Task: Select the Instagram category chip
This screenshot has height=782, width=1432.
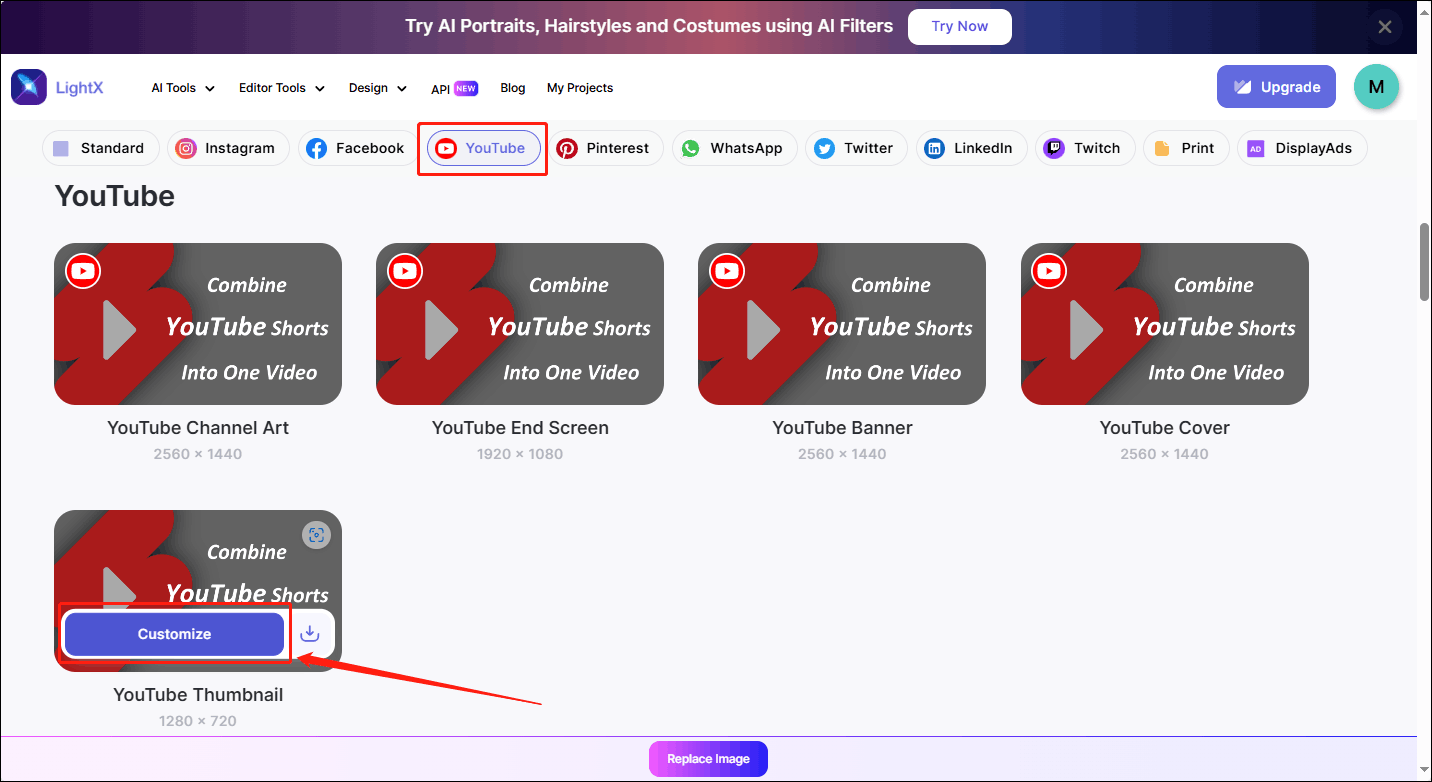Action: point(228,148)
